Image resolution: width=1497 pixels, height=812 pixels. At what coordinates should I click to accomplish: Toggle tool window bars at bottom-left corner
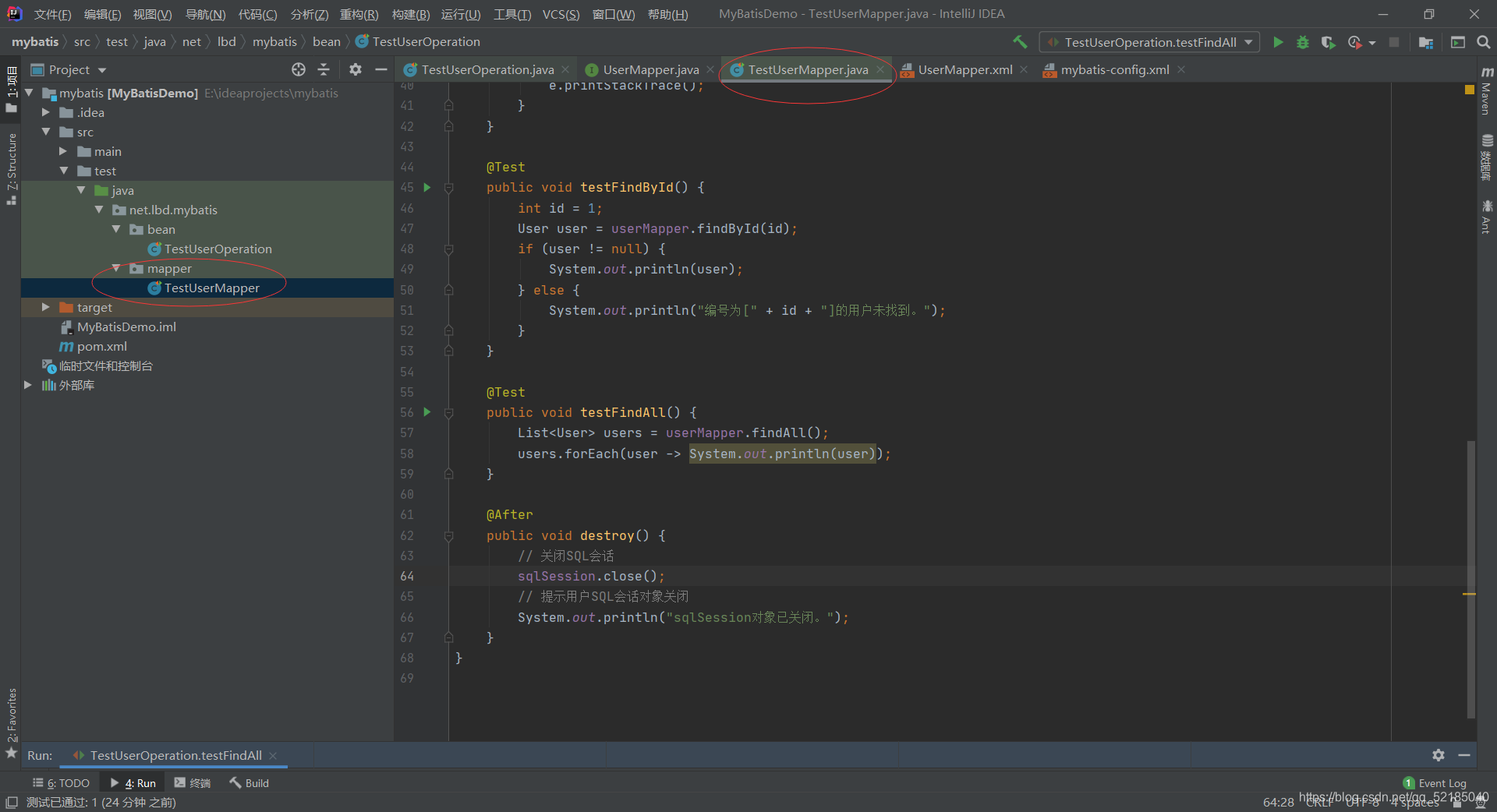coord(11,802)
